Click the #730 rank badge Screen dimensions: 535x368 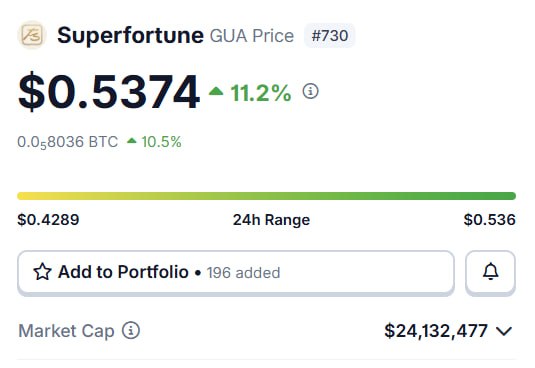point(330,35)
